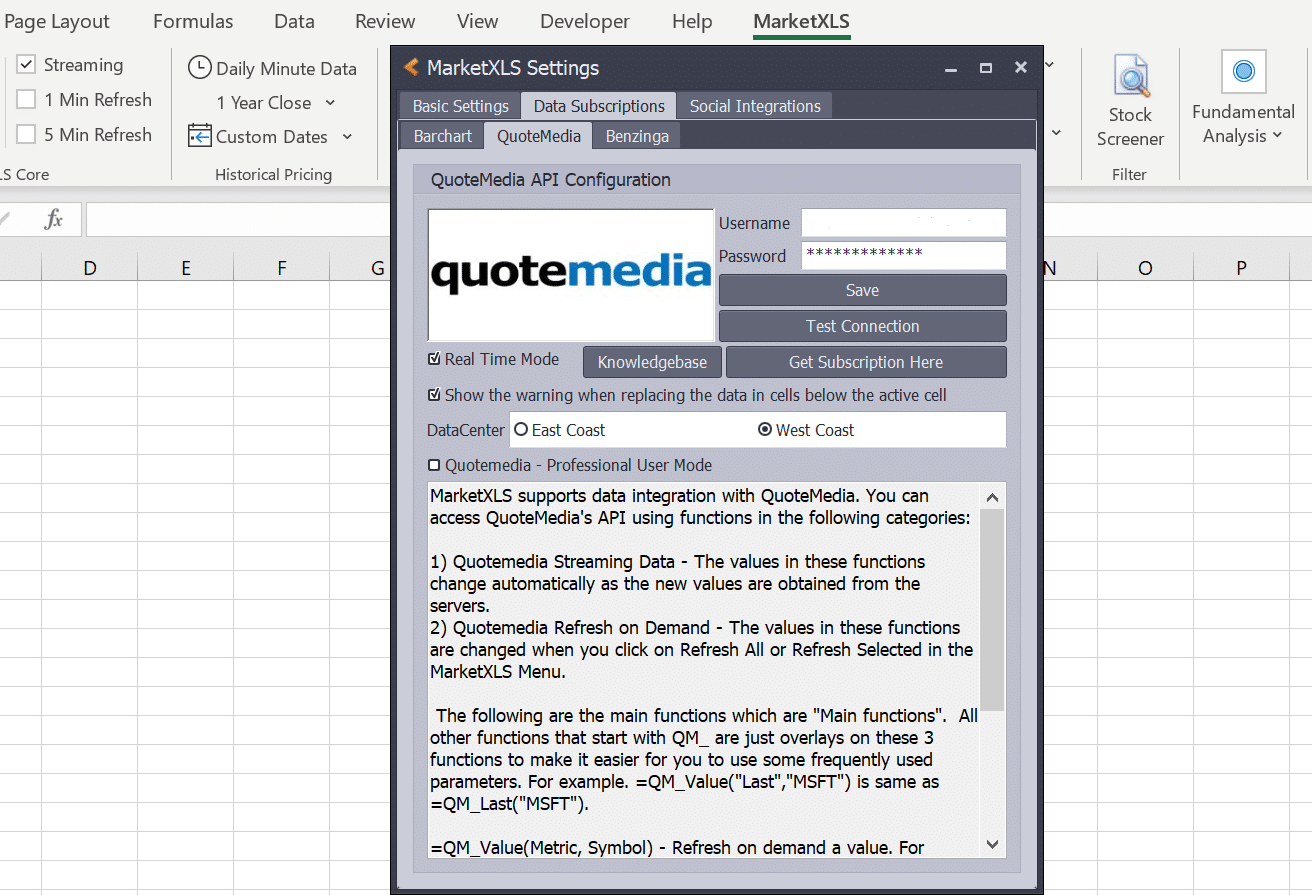
Task: Click the Username input field
Action: [904, 223]
